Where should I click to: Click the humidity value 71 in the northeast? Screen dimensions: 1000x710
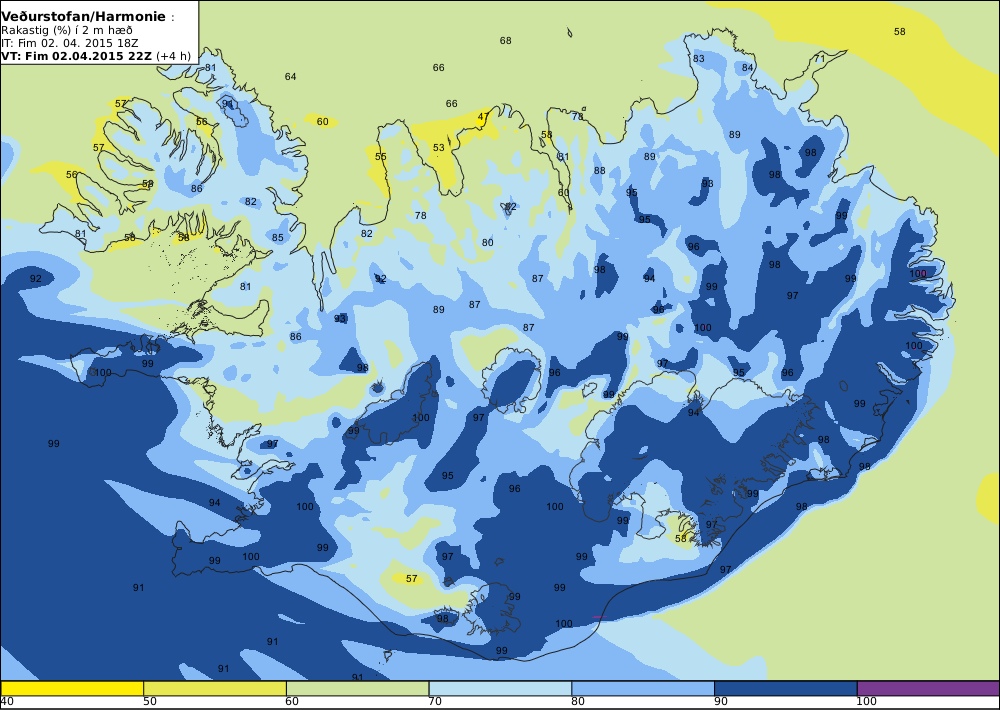820,59
